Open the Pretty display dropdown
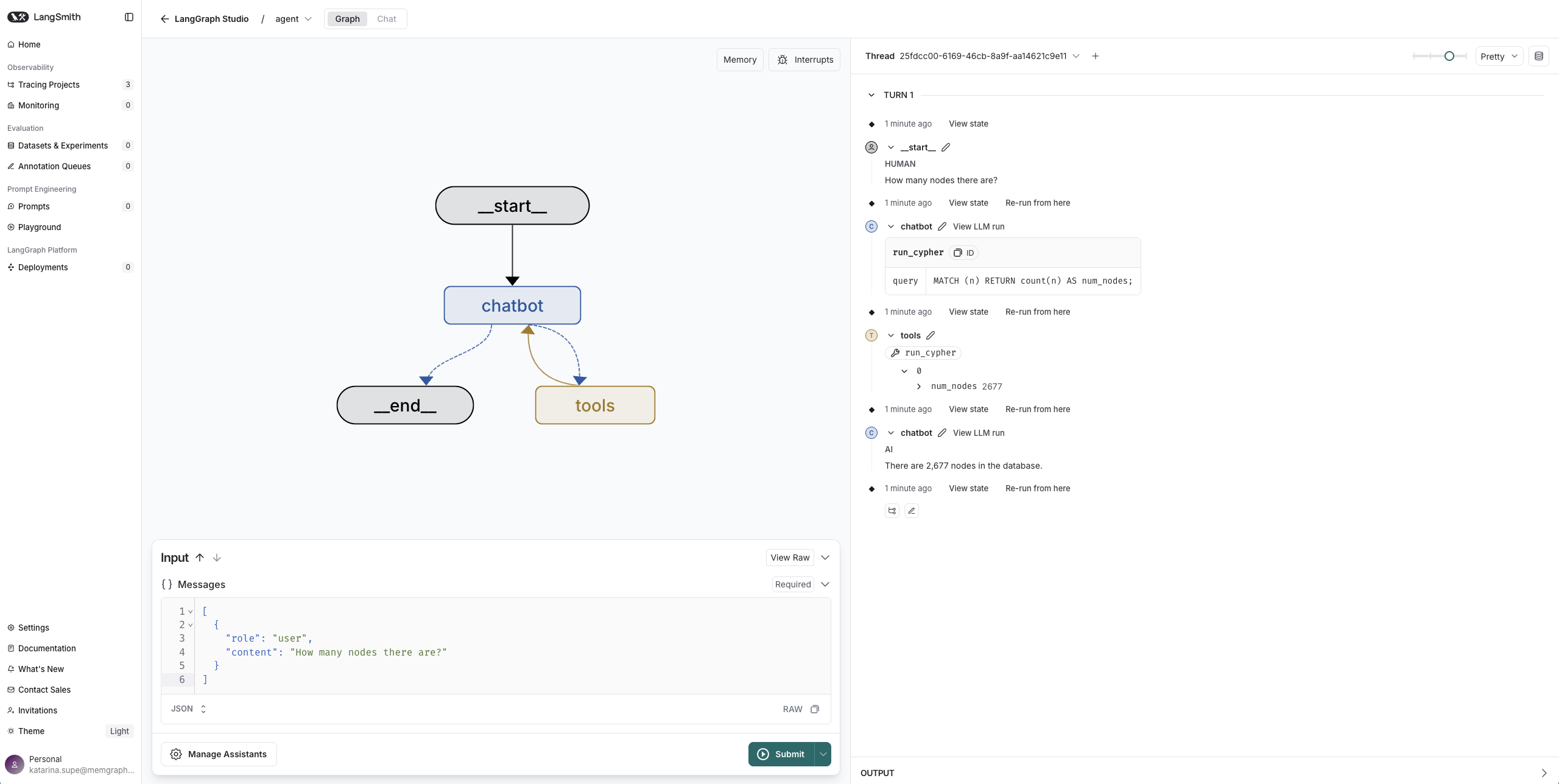This screenshot has width=1559, height=784. [1499, 57]
